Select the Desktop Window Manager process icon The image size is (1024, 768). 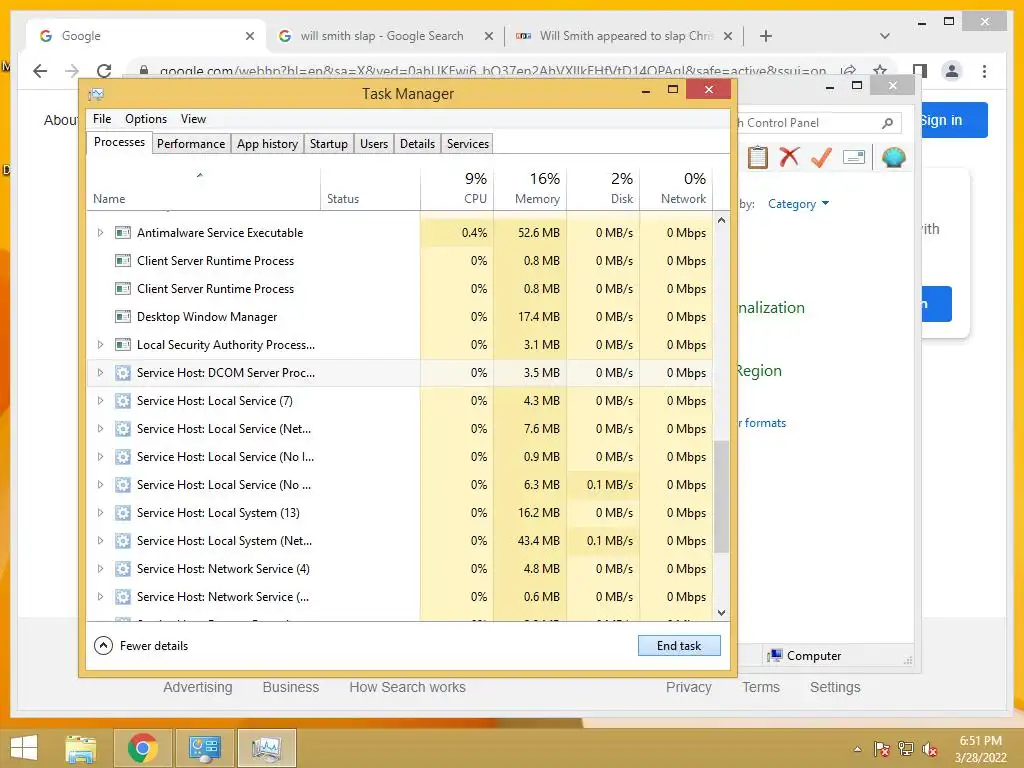coord(123,317)
